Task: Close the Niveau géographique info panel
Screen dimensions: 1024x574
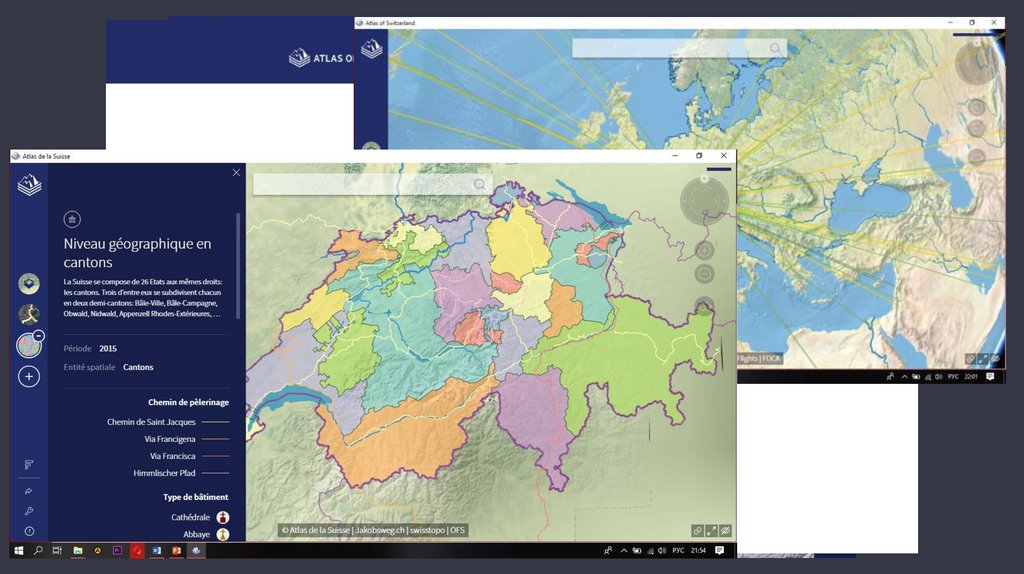Action: [x=236, y=172]
